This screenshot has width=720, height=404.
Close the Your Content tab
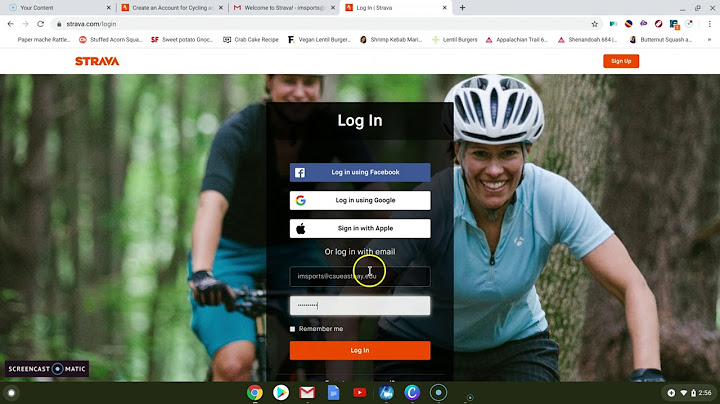108,8
